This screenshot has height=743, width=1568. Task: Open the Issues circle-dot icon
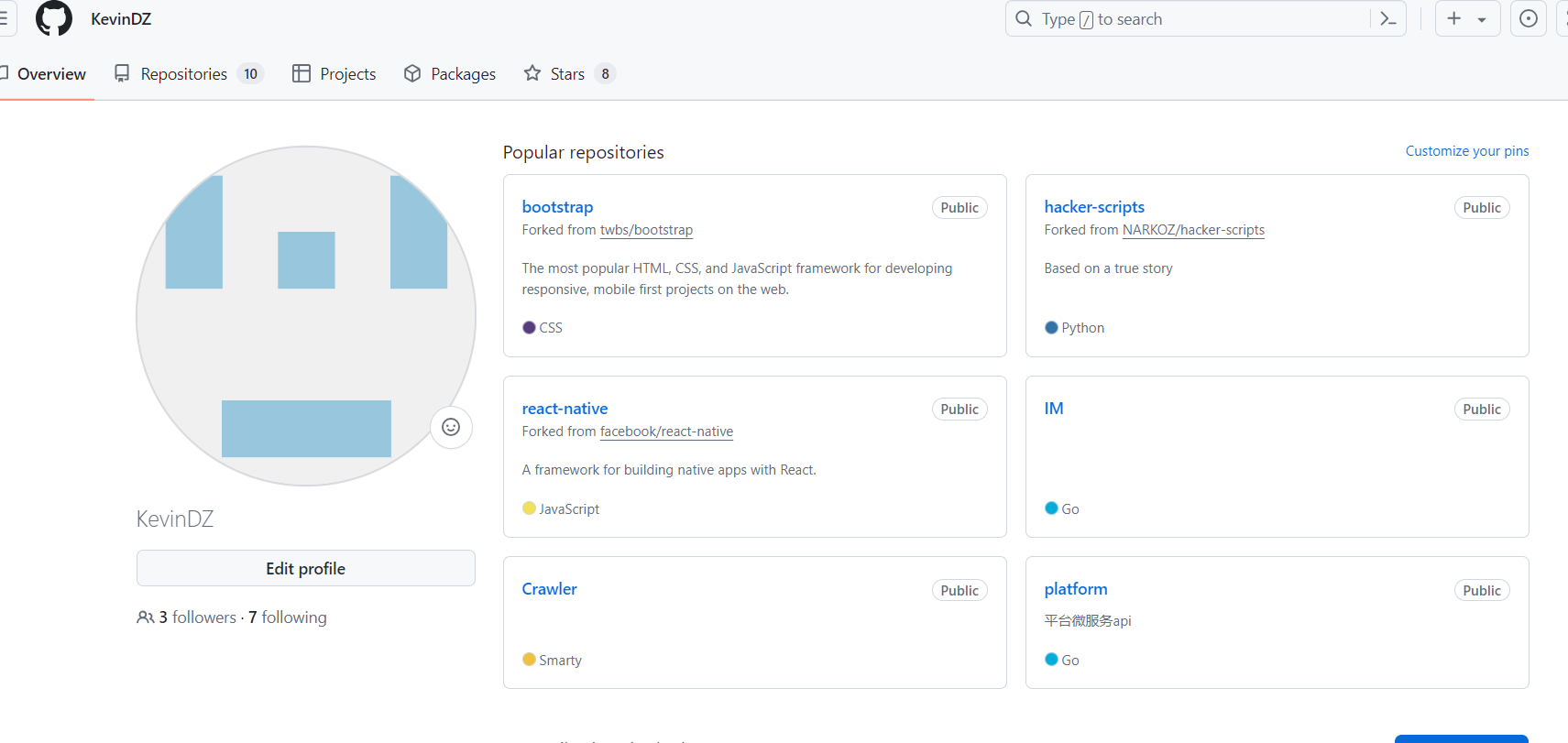pyautogui.click(x=1529, y=18)
